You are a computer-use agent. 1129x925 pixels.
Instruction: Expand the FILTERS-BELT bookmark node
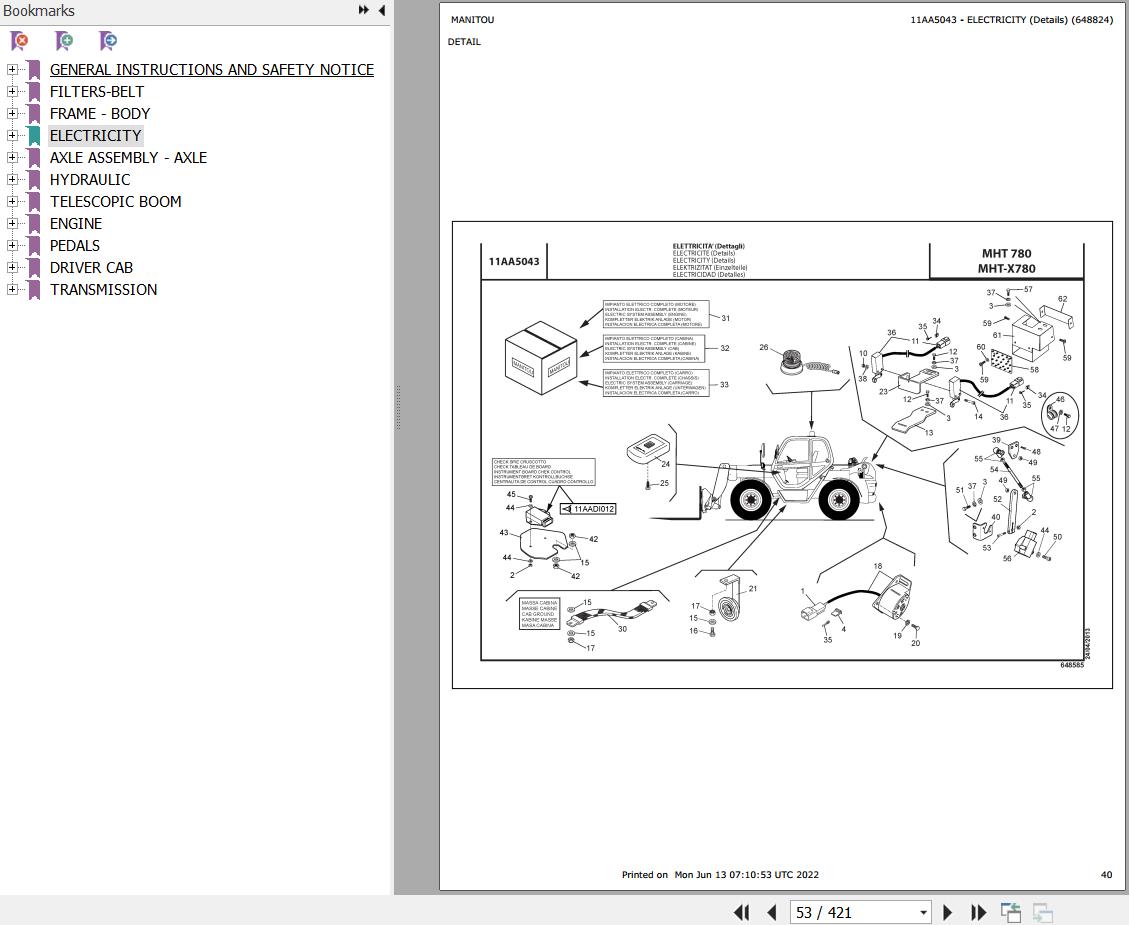(x=12, y=91)
